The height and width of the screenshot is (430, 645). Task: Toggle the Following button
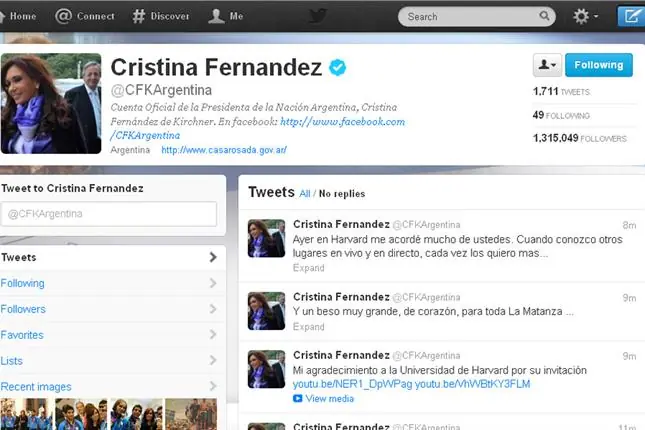pyautogui.click(x=599, y=65)
